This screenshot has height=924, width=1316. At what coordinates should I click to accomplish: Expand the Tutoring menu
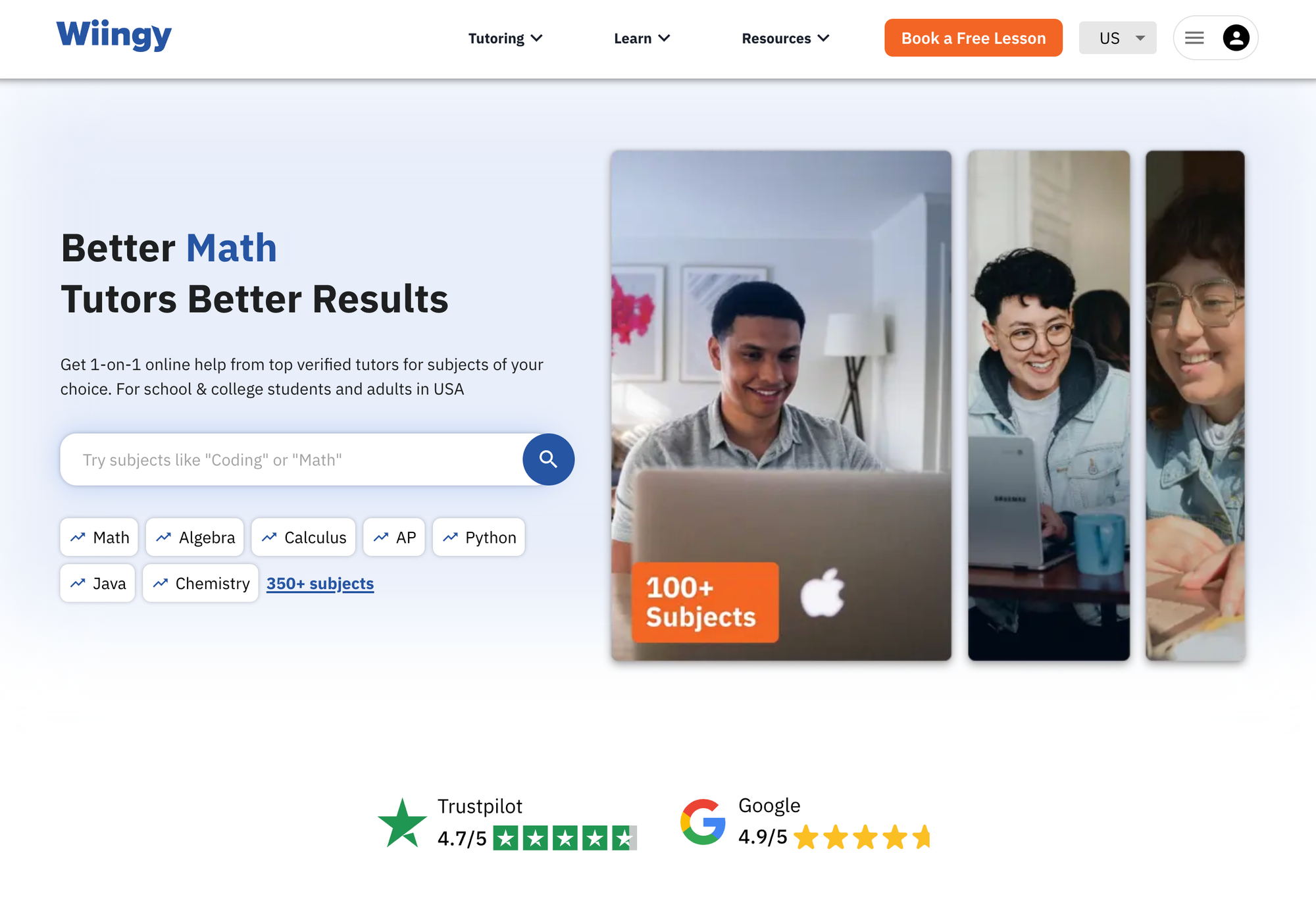click(x=505, y=38)
